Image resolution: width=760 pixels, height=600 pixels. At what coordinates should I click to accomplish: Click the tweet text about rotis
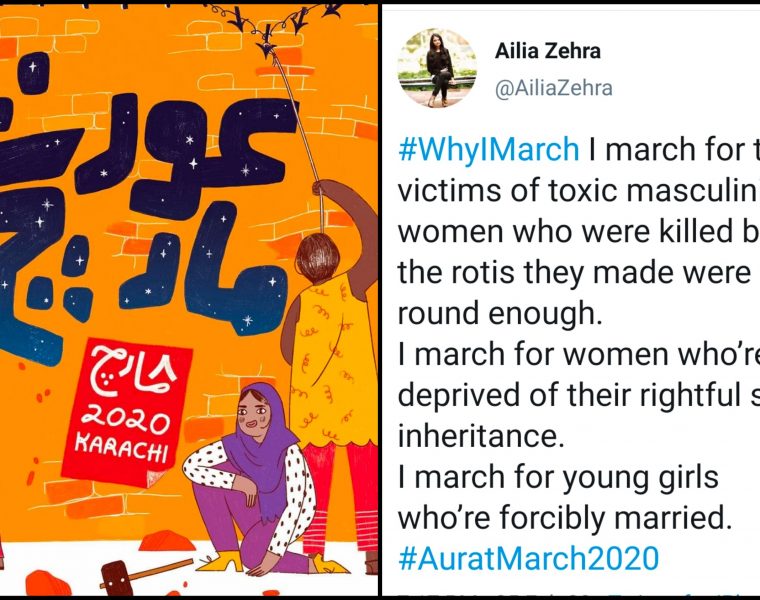click(574, 273)
